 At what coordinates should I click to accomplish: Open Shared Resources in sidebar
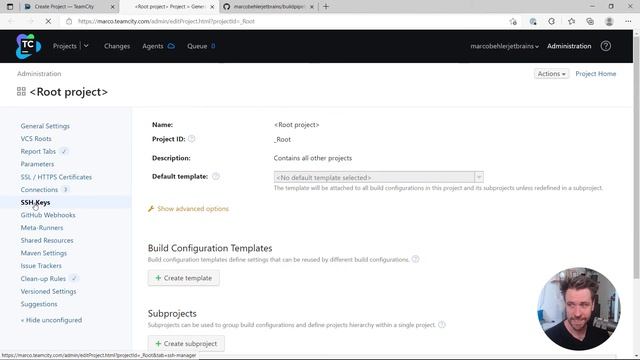point(47,240)
